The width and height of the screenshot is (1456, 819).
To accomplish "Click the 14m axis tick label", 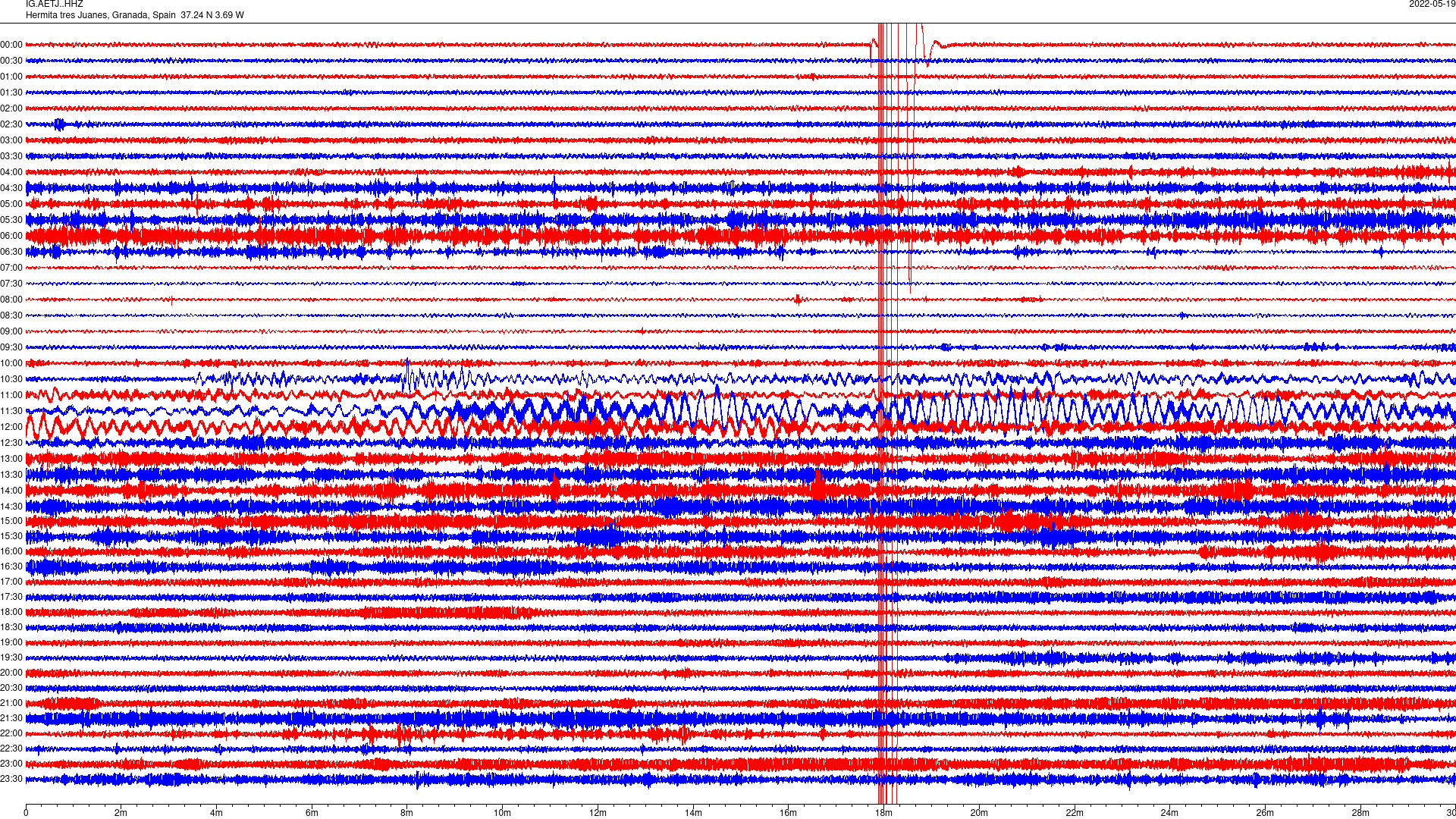I will (x=693, y=813).
